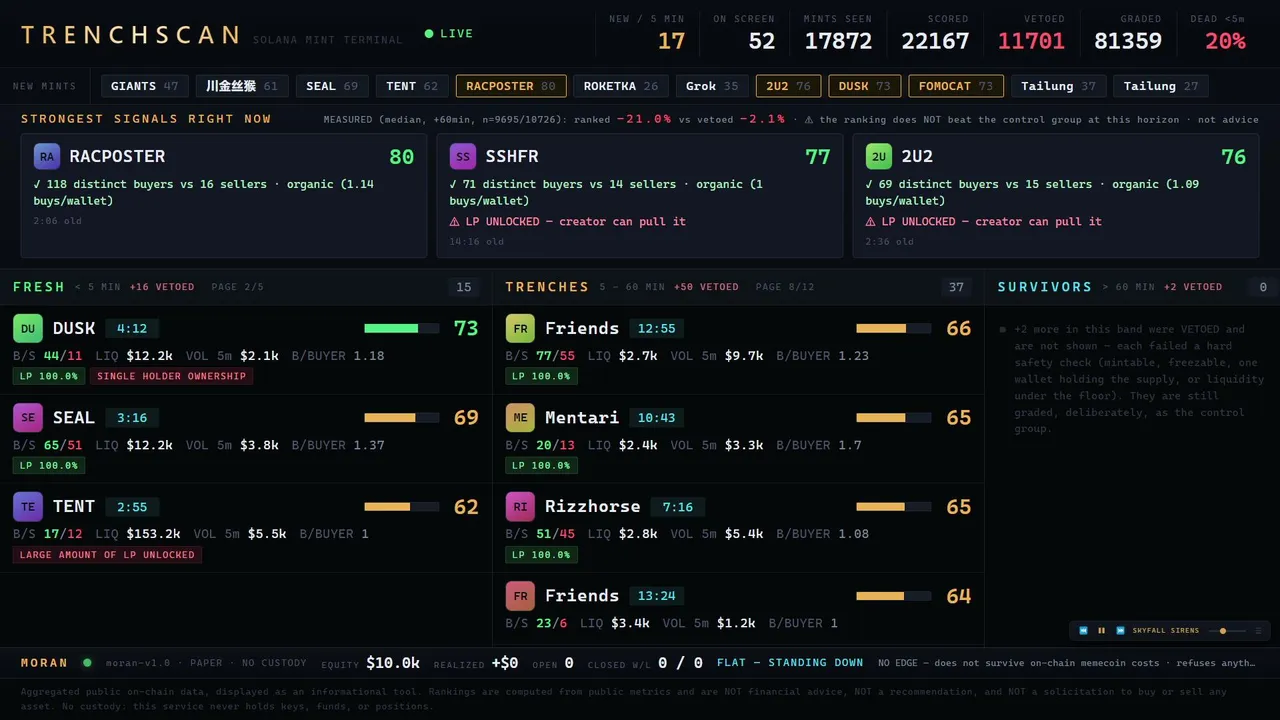
Task: Click the SE avatar icon of SEAL row
Action: pyautogui.click(x=28, y=417)
